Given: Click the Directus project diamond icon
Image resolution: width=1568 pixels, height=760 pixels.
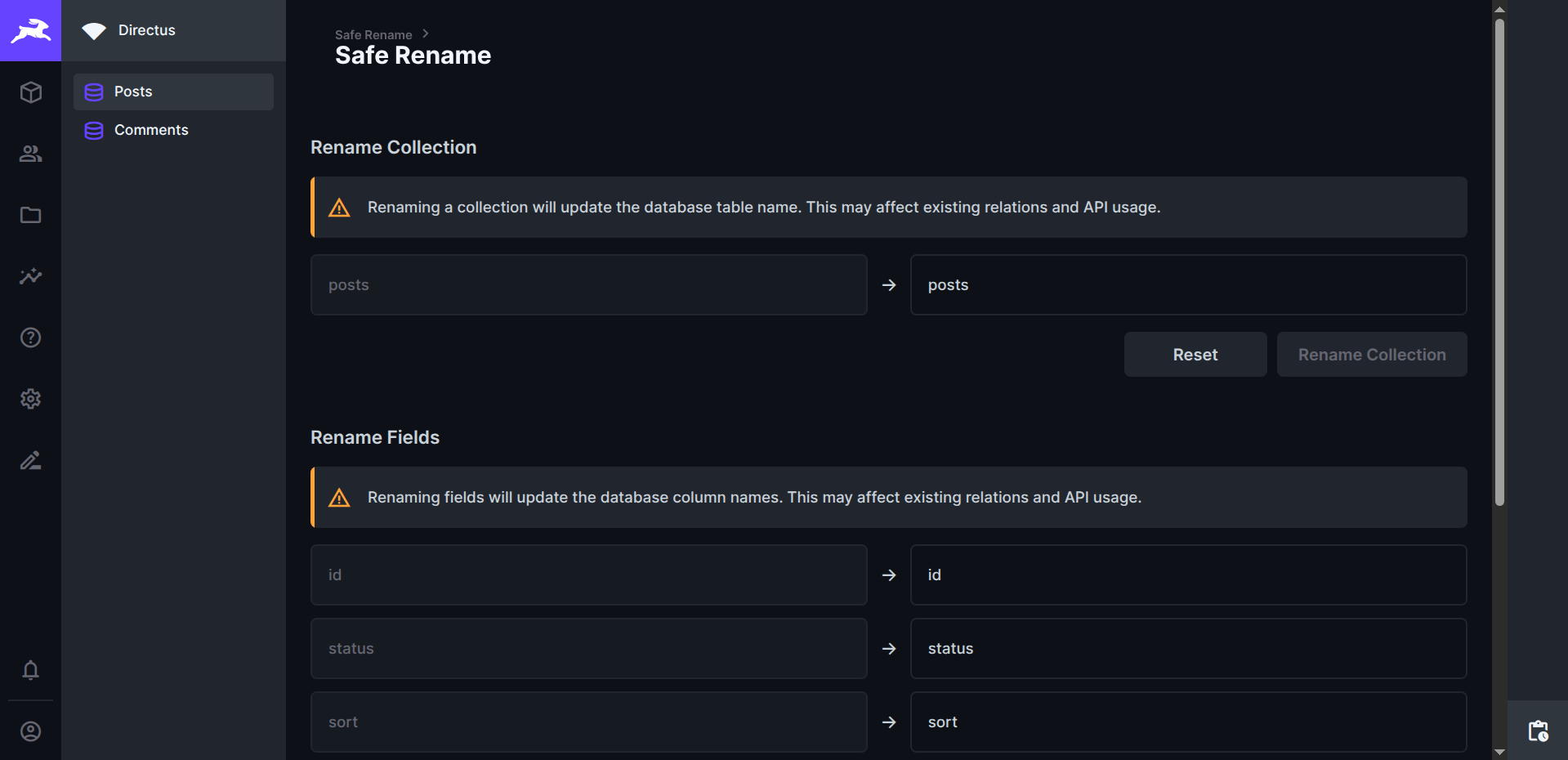Looking at the screenshot, I should 94,31.
